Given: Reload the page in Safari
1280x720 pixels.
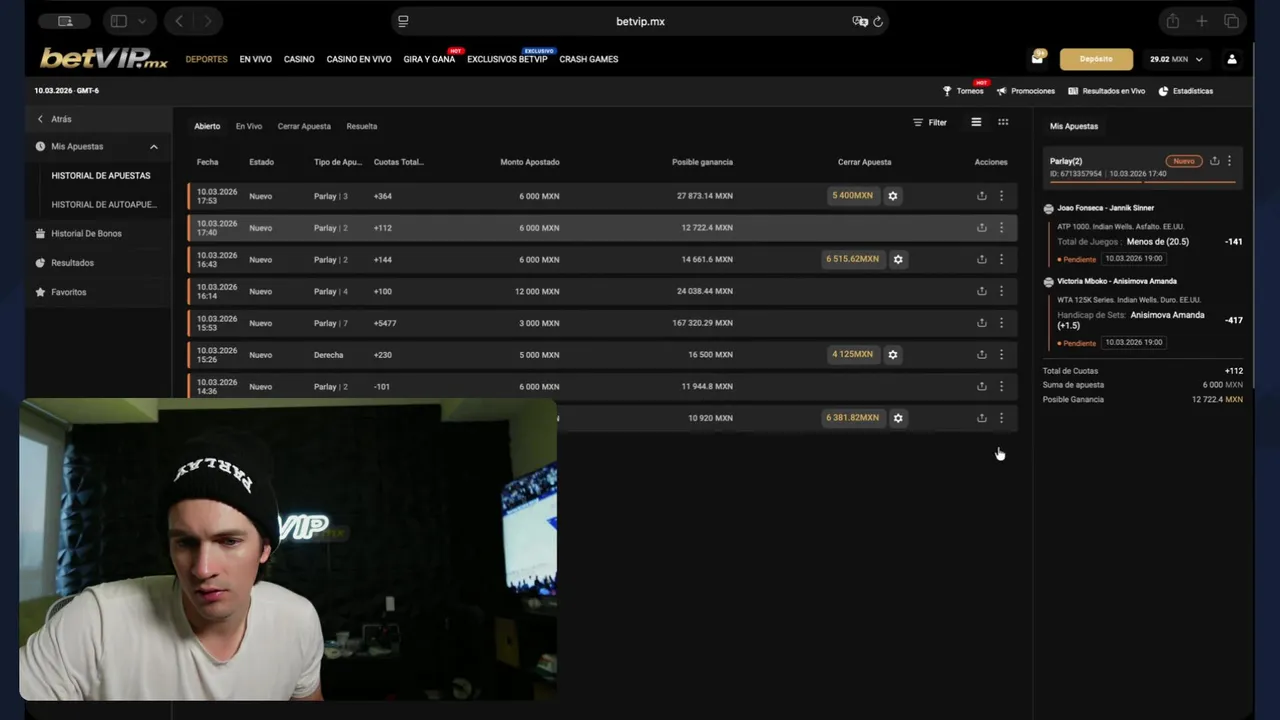Looking at the screenshot, I should (x=878, y=21).
